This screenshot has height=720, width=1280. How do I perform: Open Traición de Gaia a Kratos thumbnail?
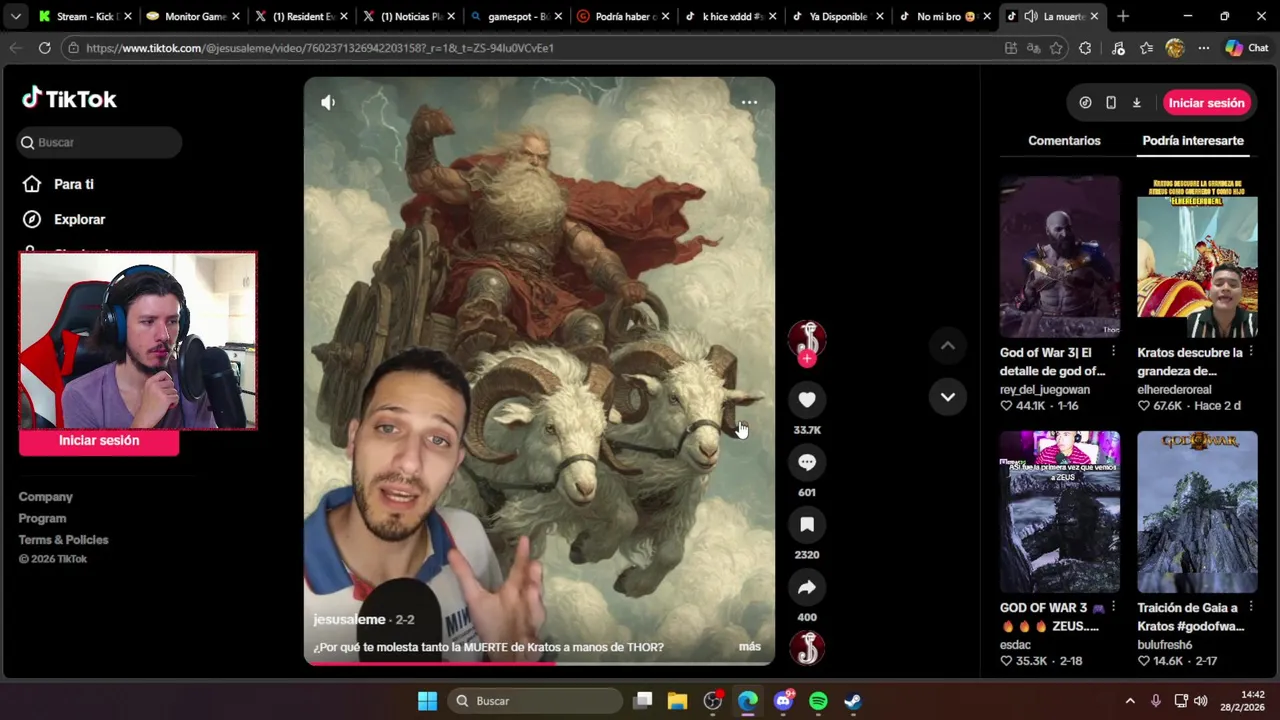(x=1197, y=512)
